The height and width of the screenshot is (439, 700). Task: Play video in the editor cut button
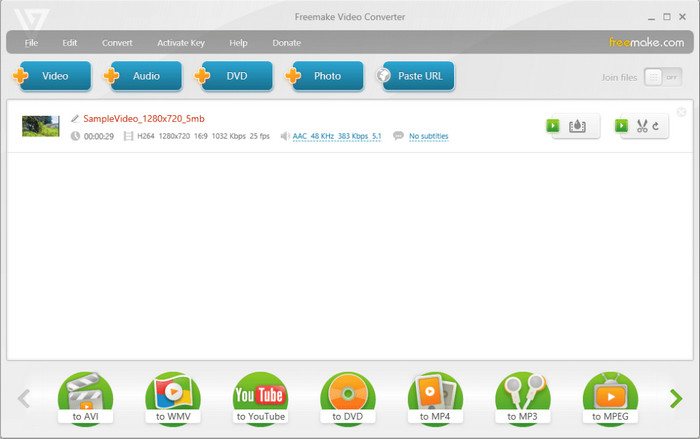point(621,125)
